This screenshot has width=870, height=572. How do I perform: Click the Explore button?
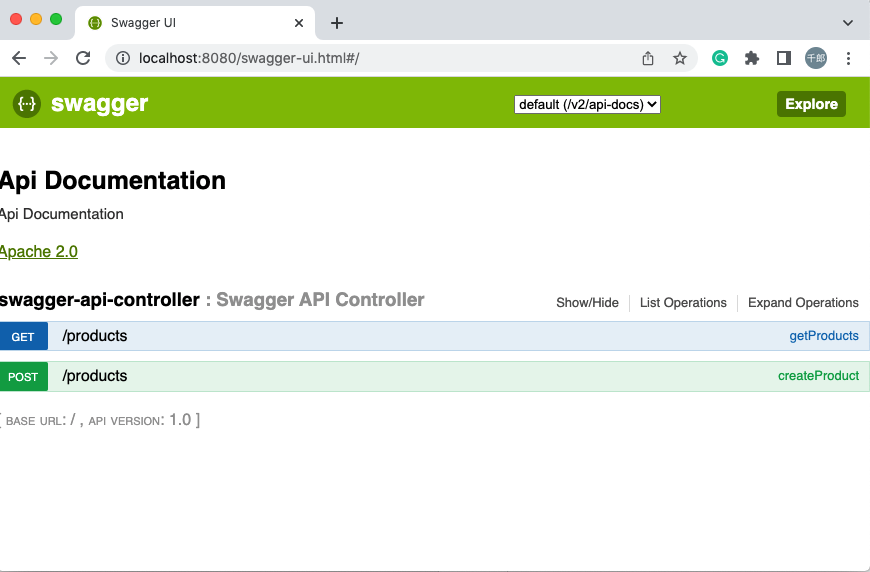(811, 104)
